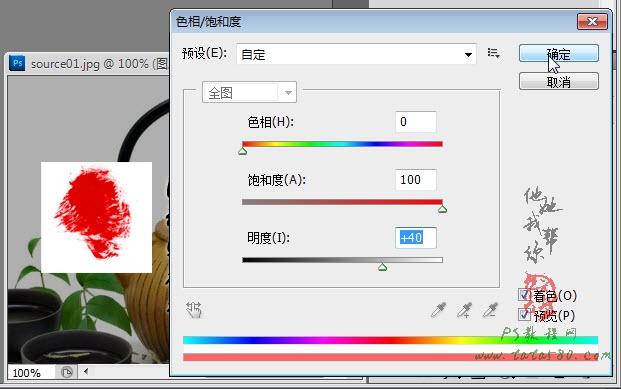
Task: Toggle the 着色 colorize checkbox
Action: 524,295
